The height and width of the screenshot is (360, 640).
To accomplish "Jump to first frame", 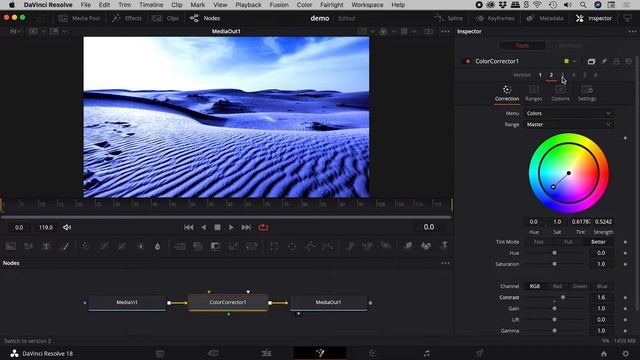I will pyautogui.click(x=189, y=227).
